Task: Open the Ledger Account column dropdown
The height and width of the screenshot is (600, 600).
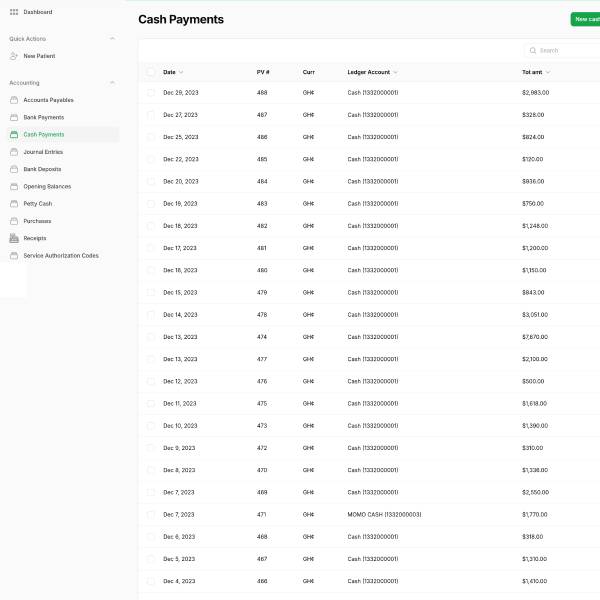Action: (x=396, y=72)
